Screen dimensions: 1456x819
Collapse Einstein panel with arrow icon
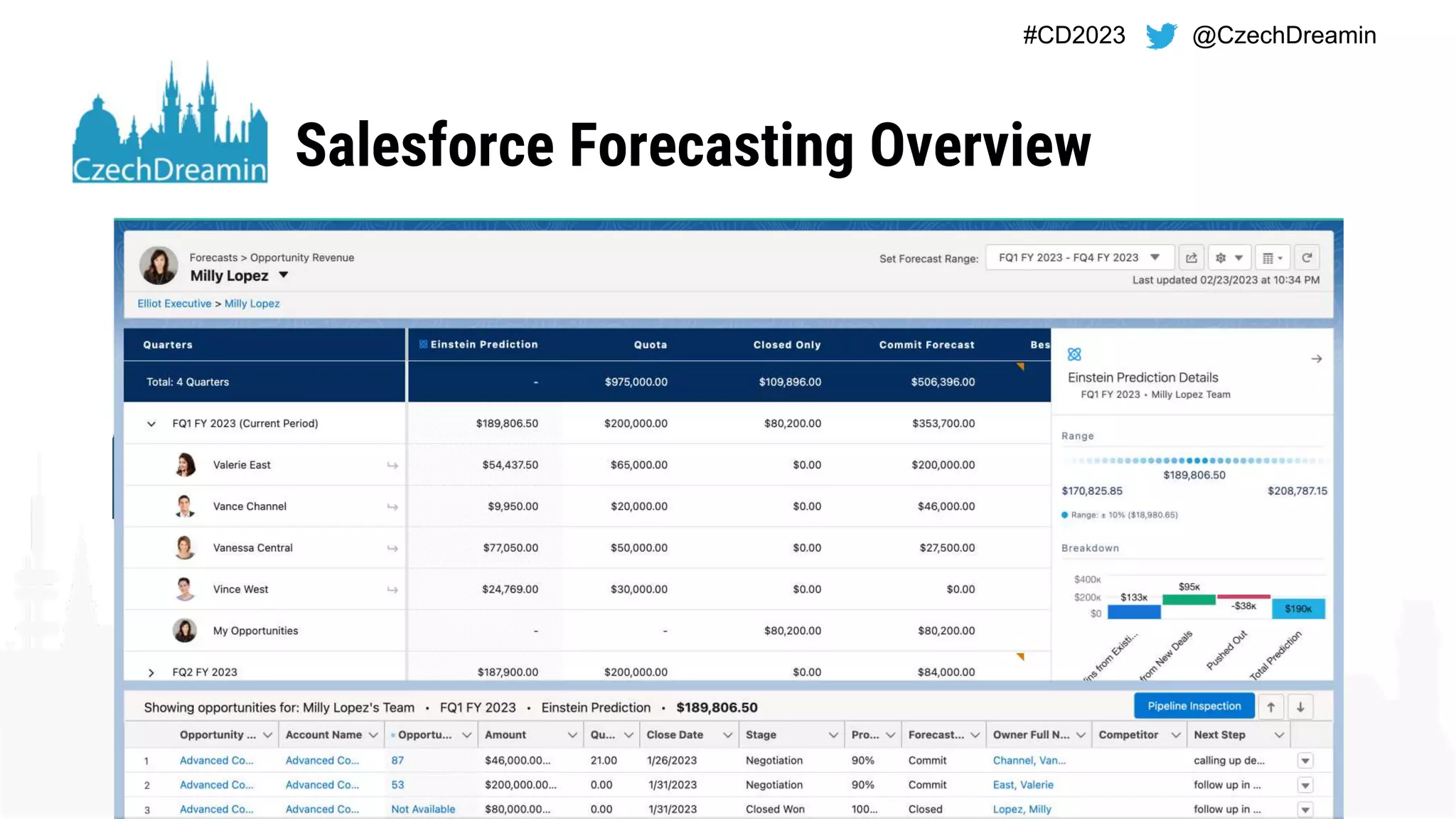coord(1316,359)
